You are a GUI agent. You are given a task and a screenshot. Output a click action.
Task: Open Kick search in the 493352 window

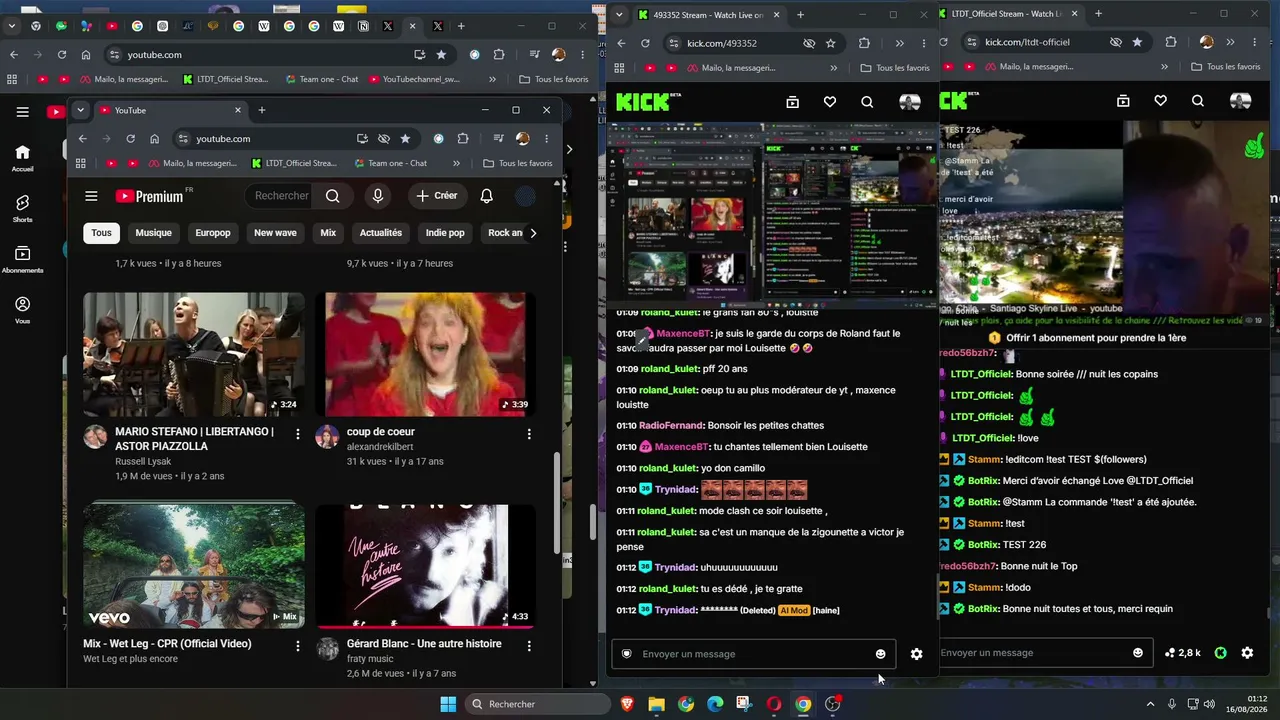(867, 102)
